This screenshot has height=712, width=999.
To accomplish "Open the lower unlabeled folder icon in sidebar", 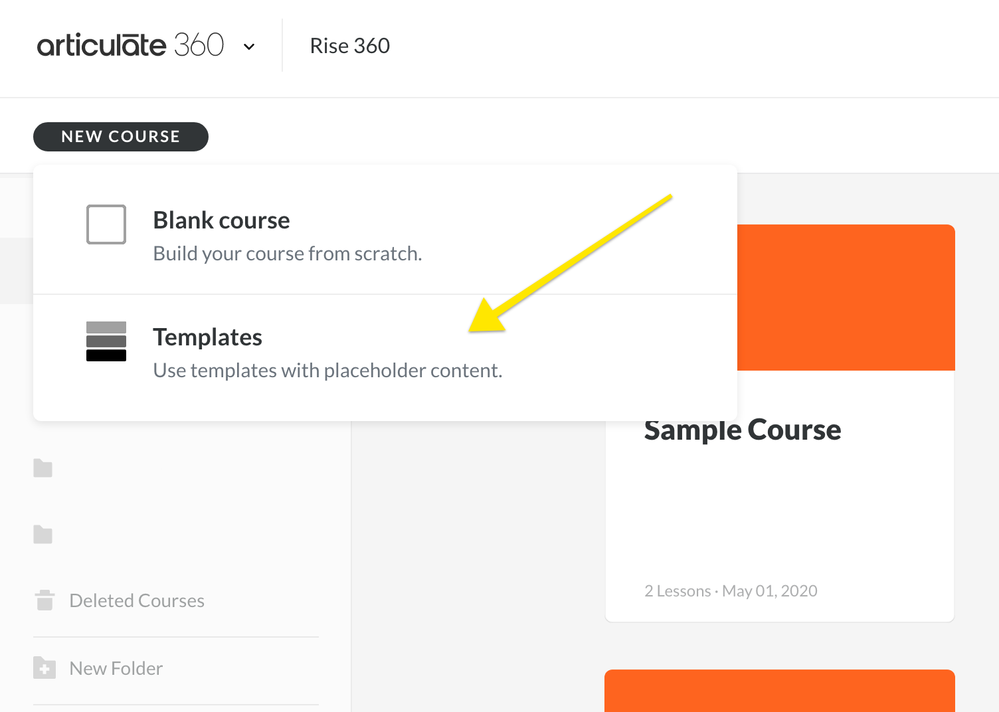I will pyautogui.click(x=43, y=535).
